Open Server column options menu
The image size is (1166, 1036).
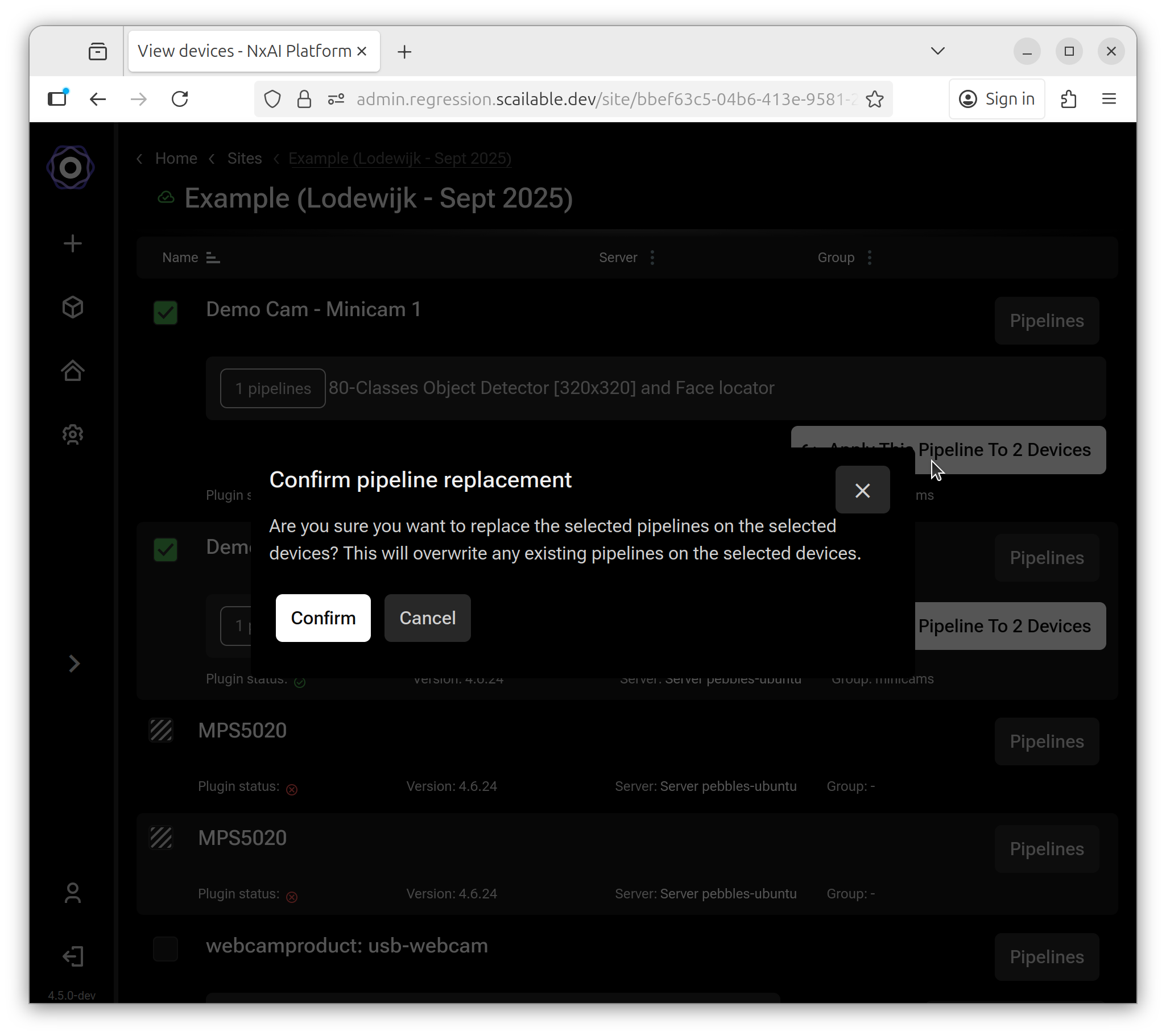pos(652,258)
